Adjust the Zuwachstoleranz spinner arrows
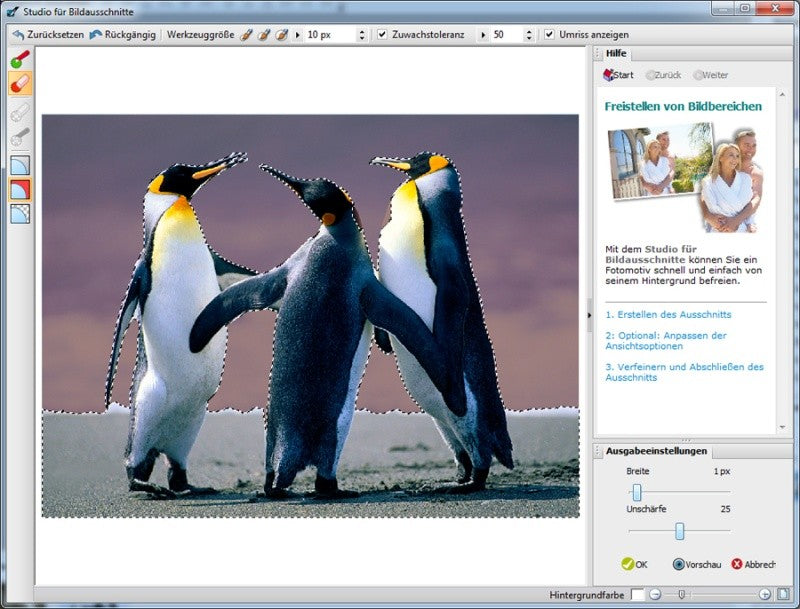 click(x=529, y=35)
